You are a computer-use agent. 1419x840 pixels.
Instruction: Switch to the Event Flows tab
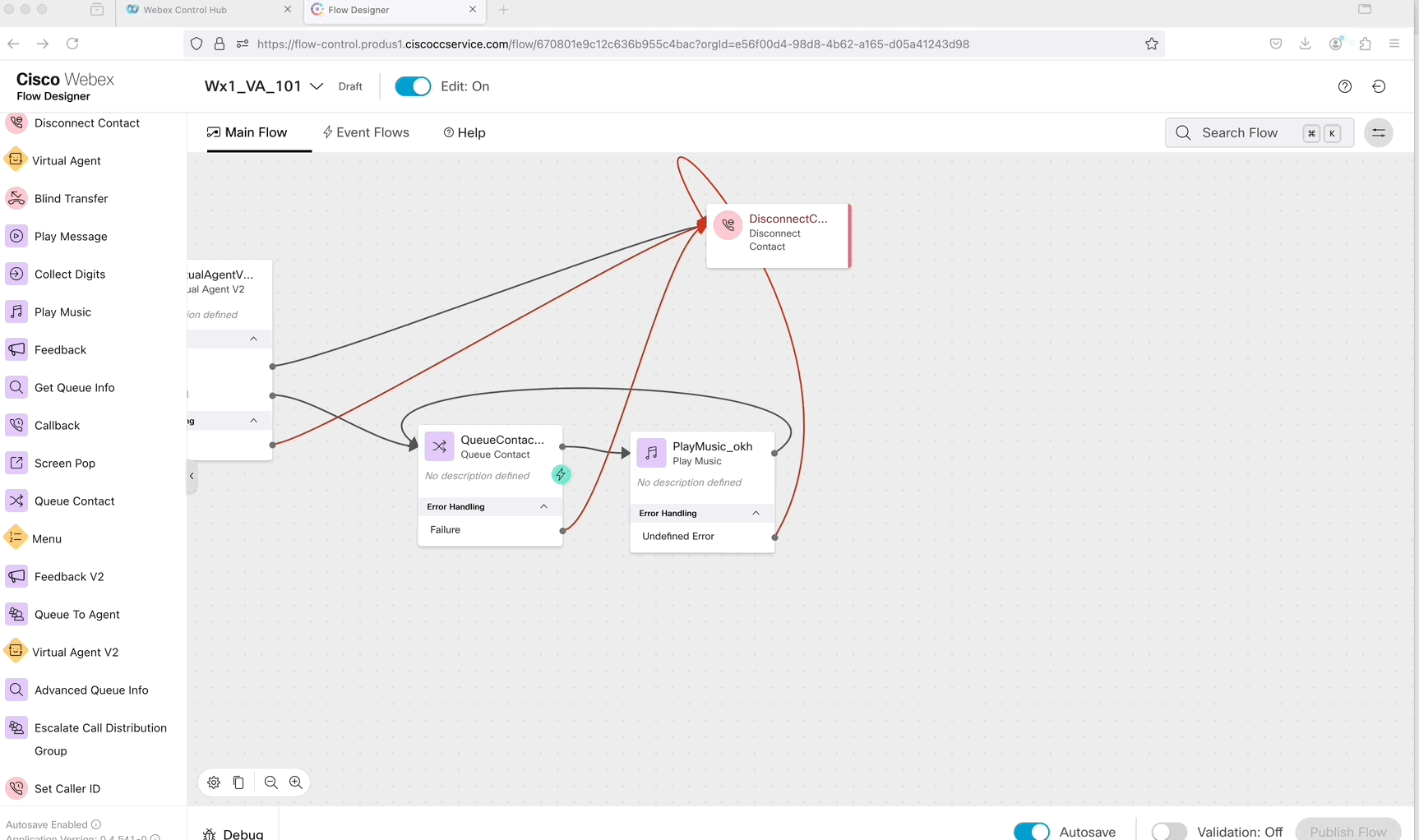click(x=366, y=132)
